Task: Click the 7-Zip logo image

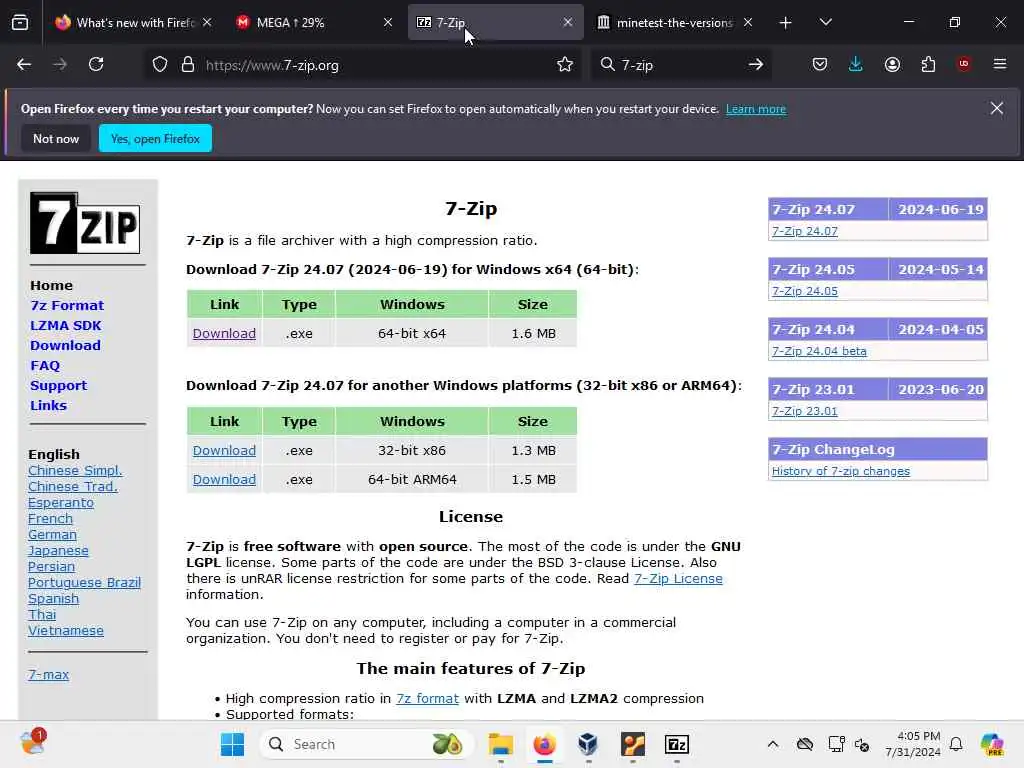Action: [85, 223]
